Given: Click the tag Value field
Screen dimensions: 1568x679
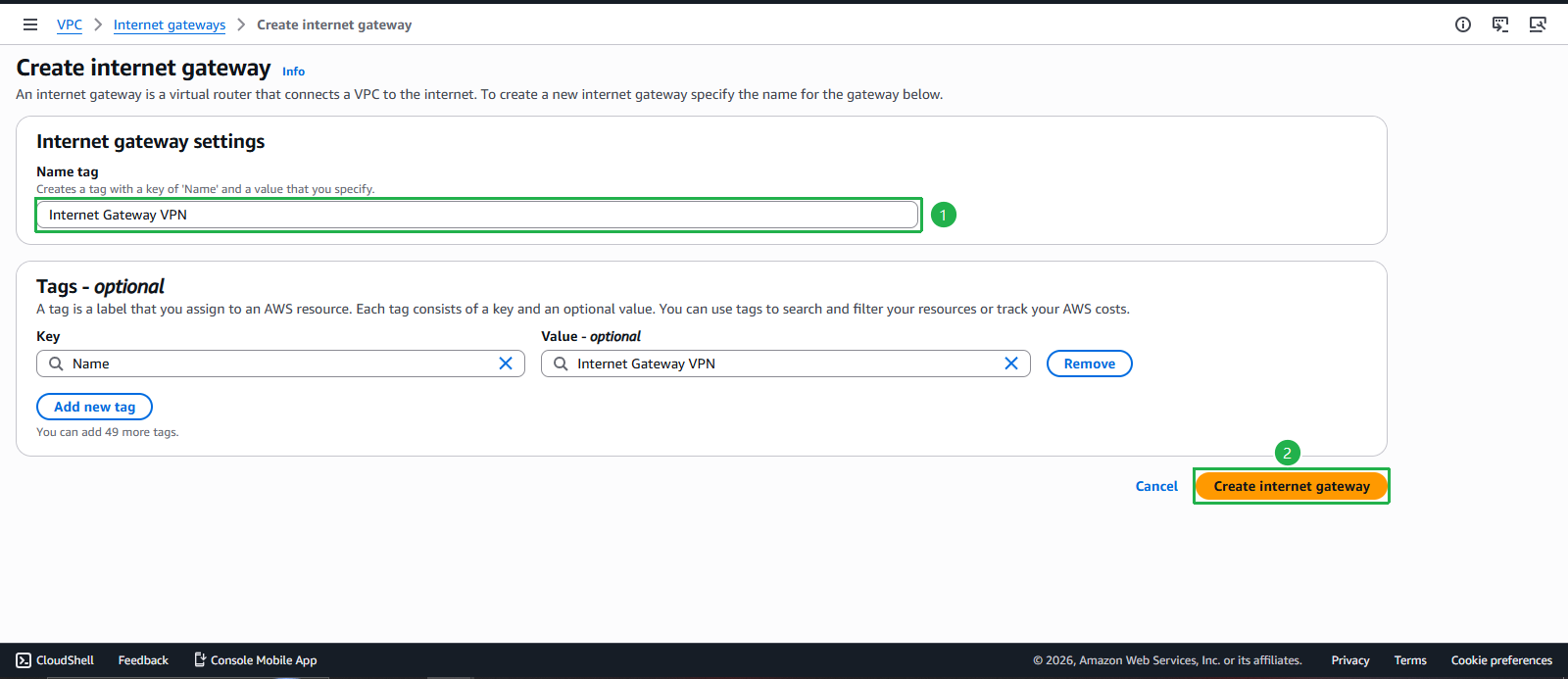Looking at the screenshot, I should pos(785,364).
